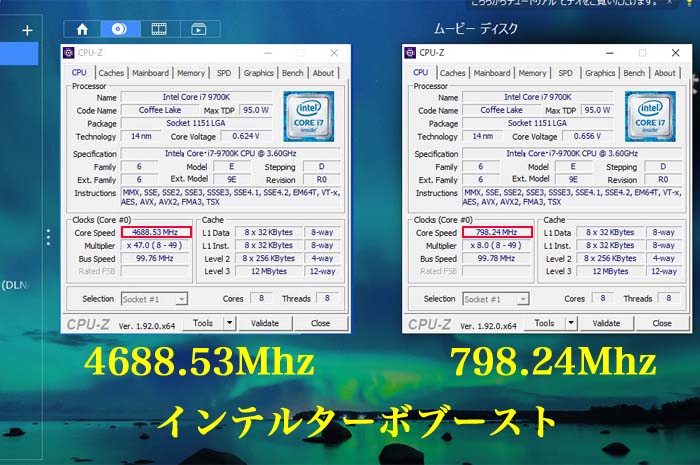Click Core Speed 798.24 MHz value field
Screen dimensions: 700x465
click(497, 232)
